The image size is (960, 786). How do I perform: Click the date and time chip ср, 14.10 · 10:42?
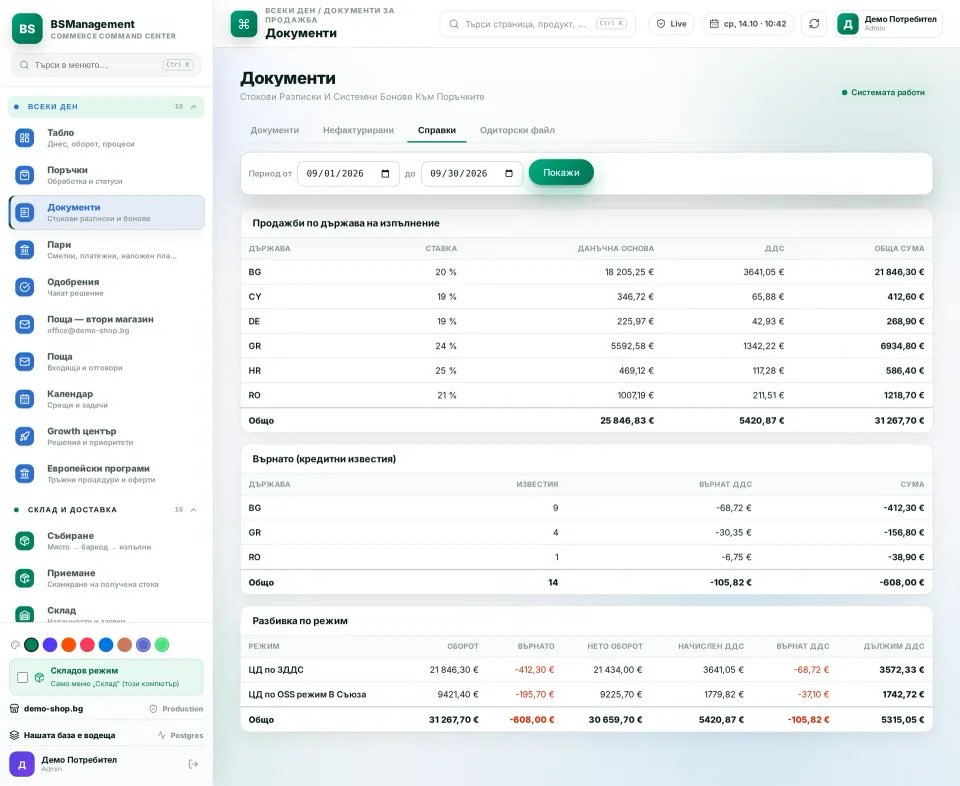(748, 24)
